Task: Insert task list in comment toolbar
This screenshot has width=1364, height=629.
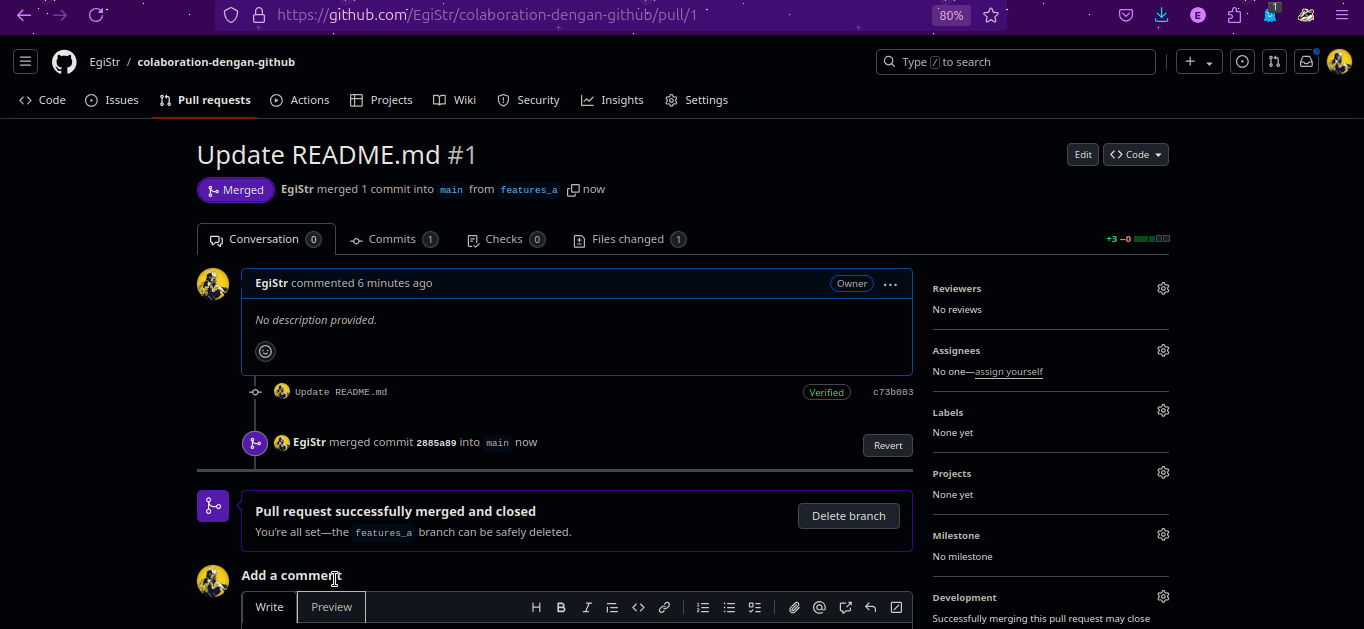Action: pos(755,607)
